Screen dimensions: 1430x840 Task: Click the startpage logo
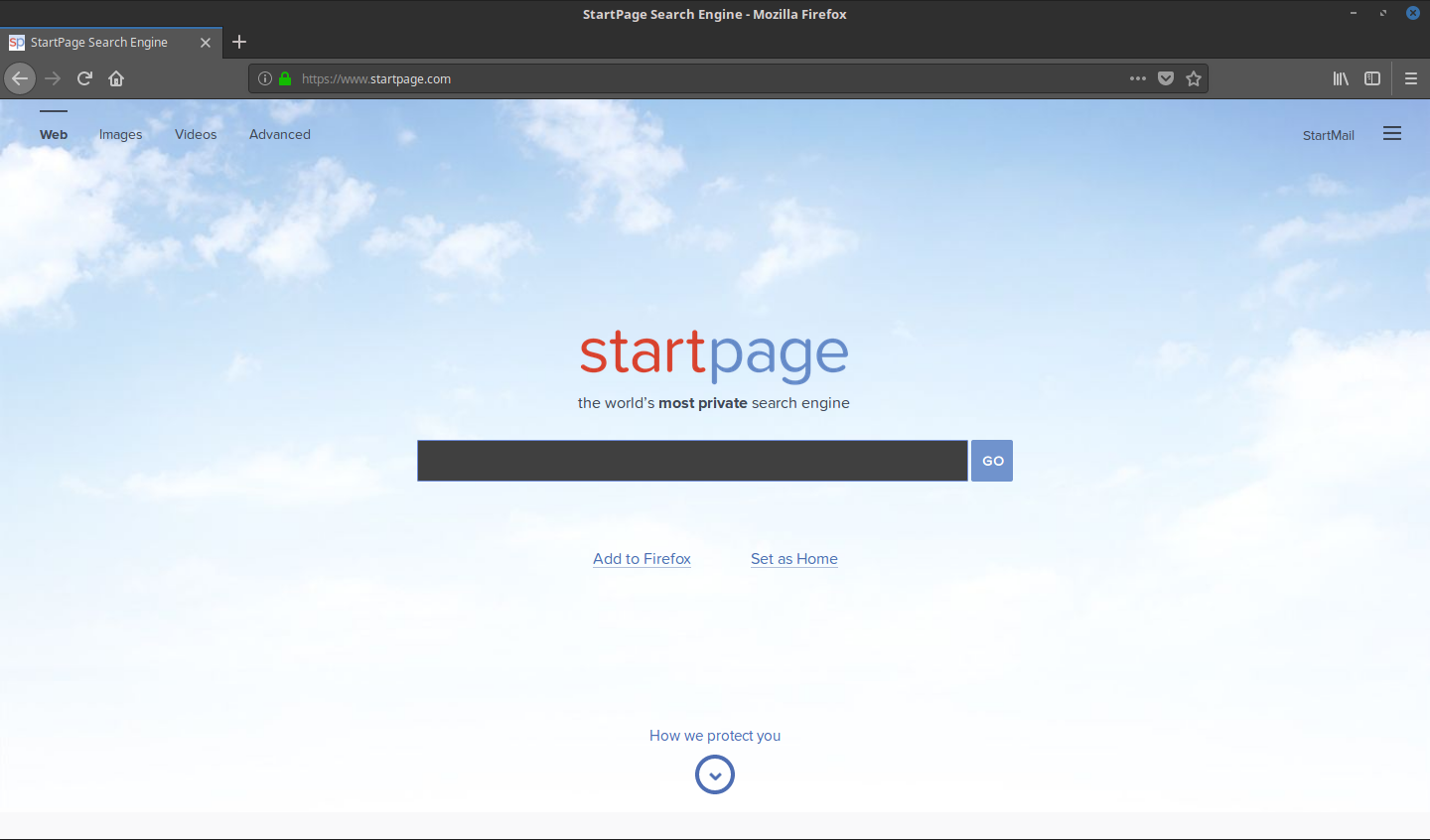[x=714, y=355]
